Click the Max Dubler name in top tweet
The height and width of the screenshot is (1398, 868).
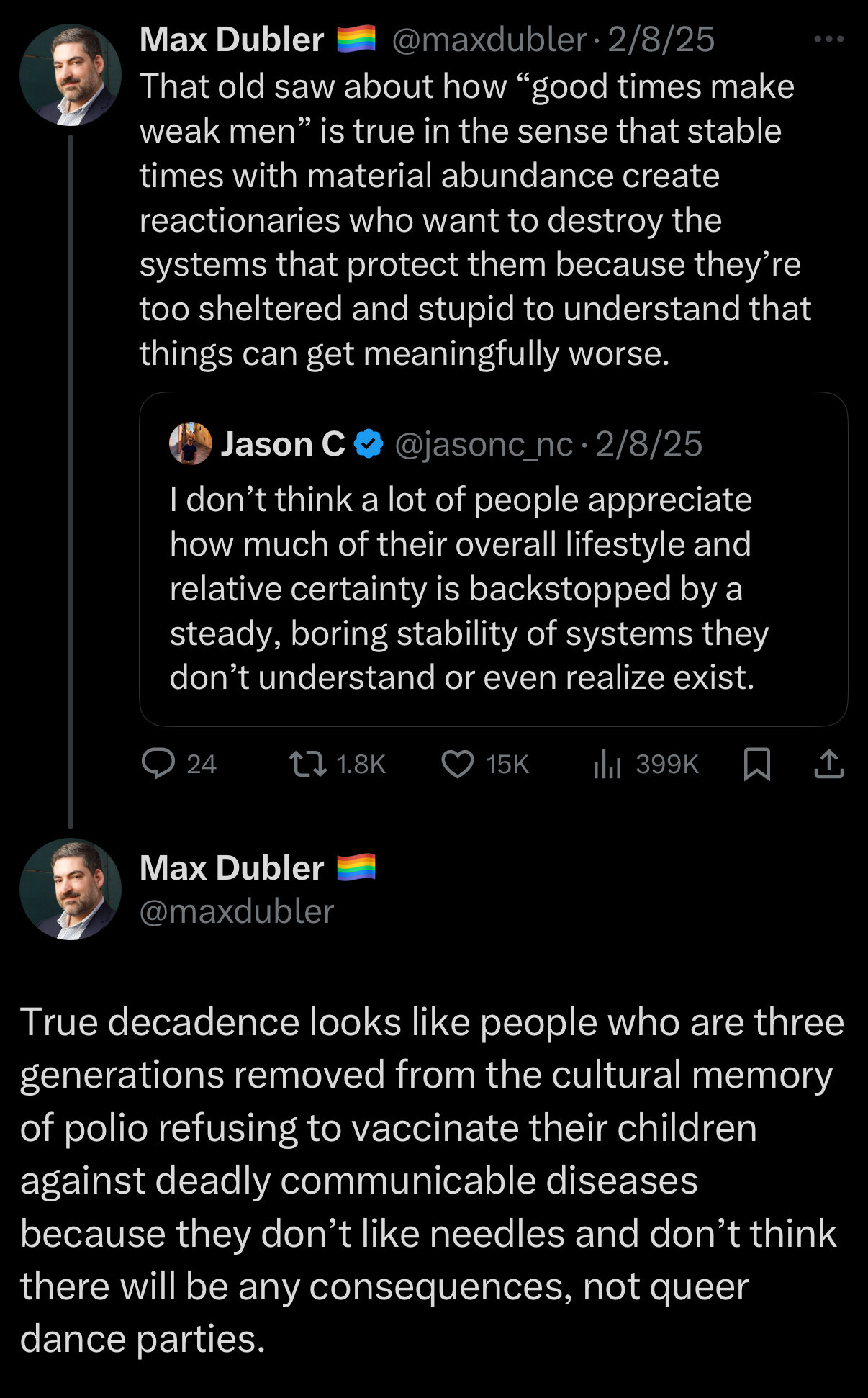232,39
